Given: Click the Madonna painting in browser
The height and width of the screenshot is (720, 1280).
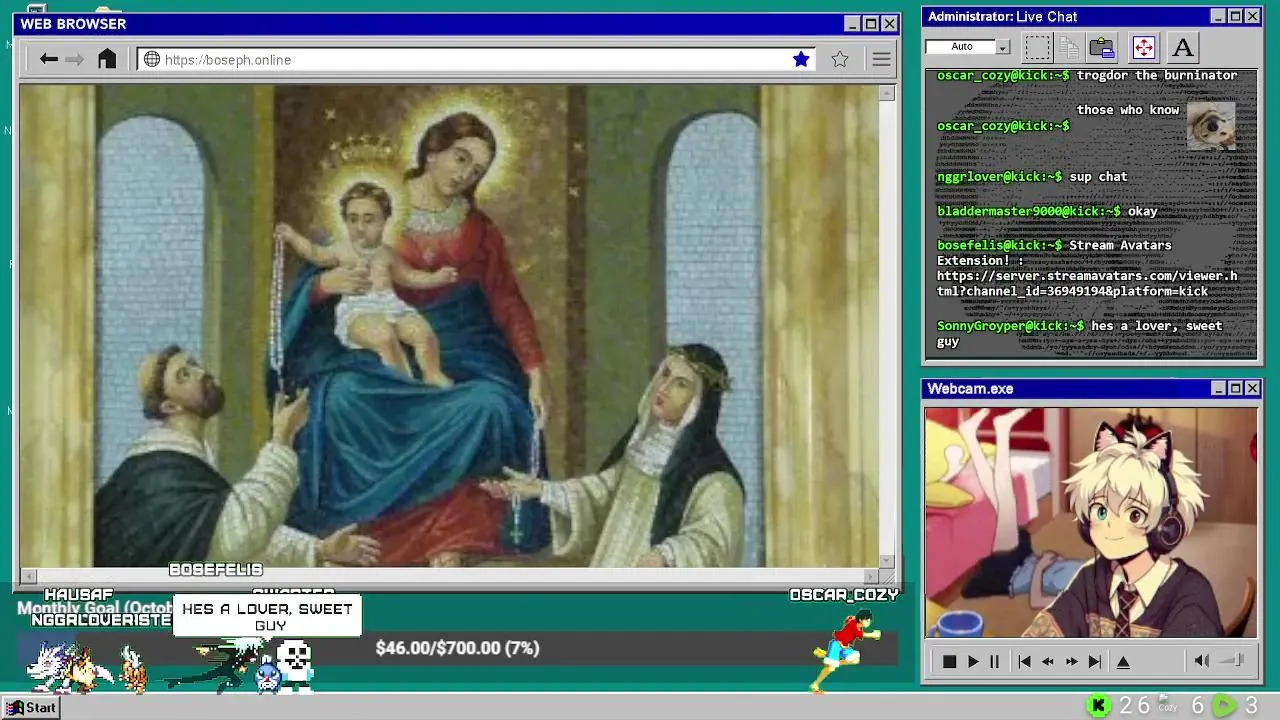Looking at the screenshot, I should coord(450,326).
